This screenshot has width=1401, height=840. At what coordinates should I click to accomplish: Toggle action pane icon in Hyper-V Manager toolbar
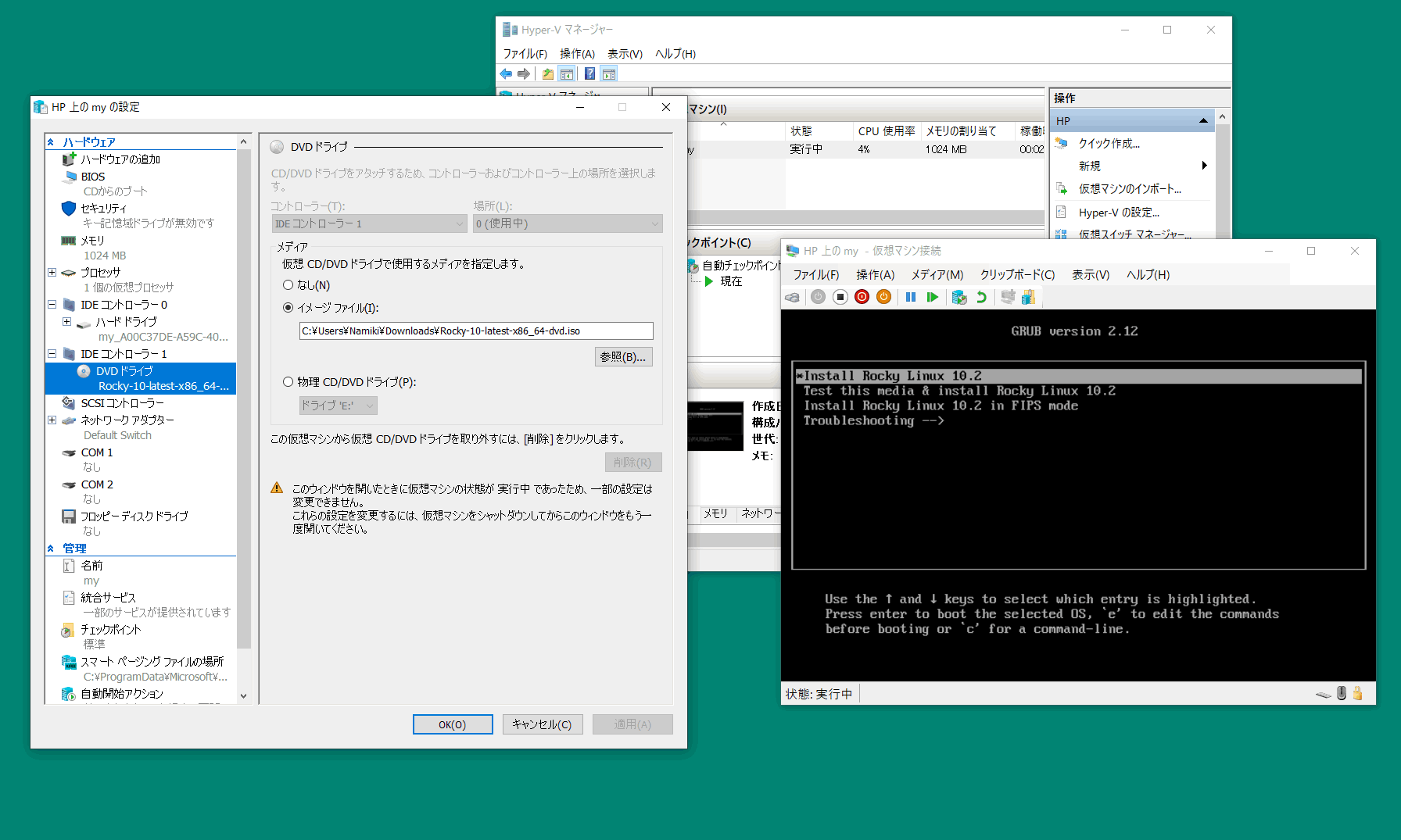click(x=609, y=74)
